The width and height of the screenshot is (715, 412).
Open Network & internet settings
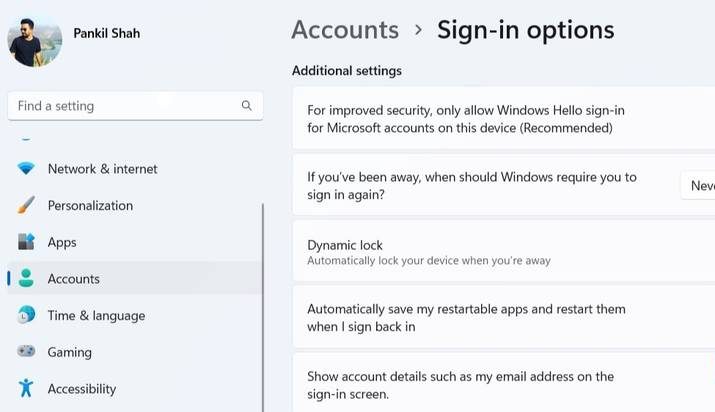(x=135, y=169)
